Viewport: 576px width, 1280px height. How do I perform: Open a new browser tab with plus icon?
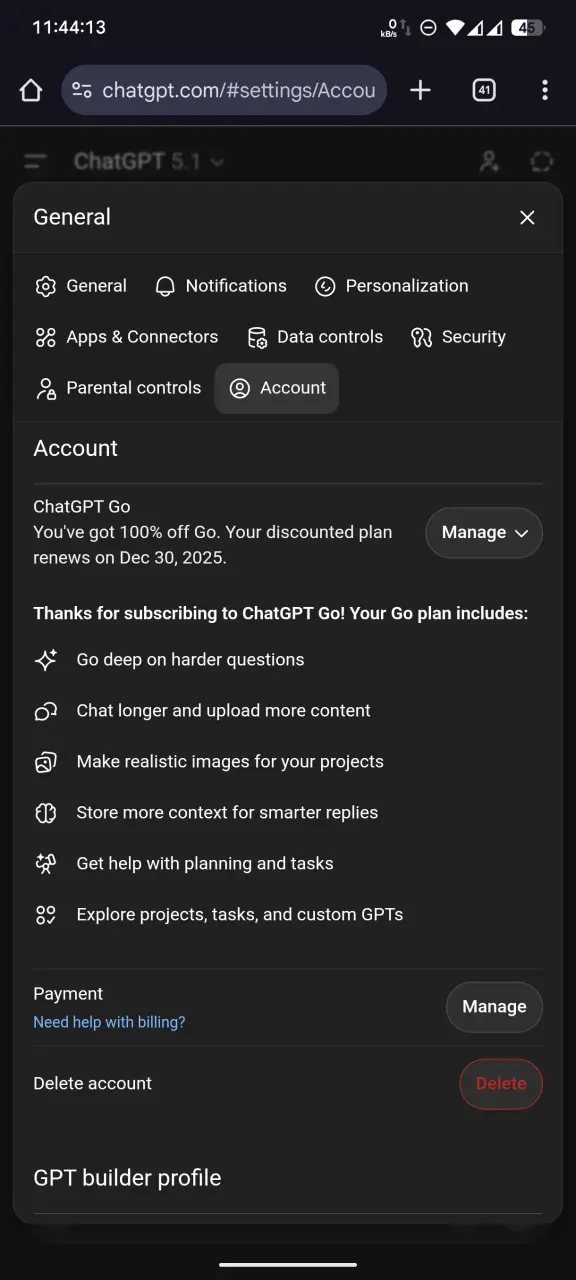coord(421,91)
